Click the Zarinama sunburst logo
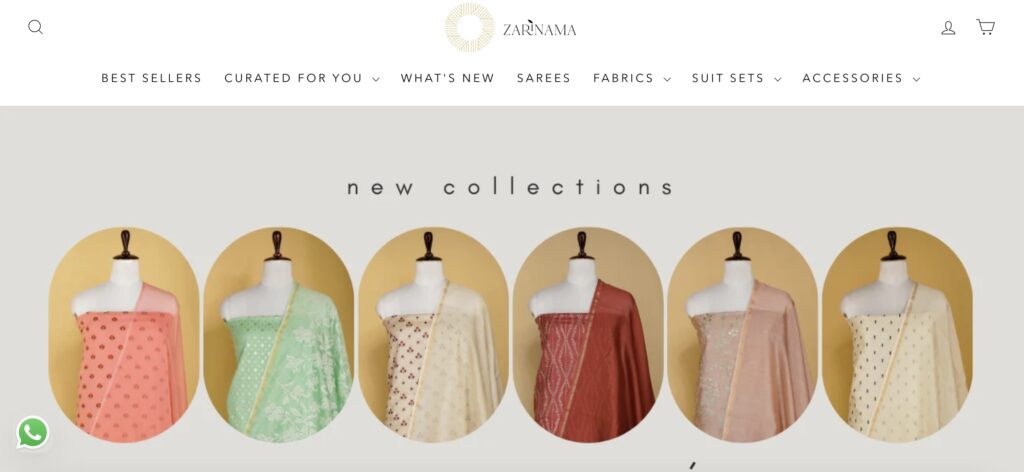 coord(470,27)
